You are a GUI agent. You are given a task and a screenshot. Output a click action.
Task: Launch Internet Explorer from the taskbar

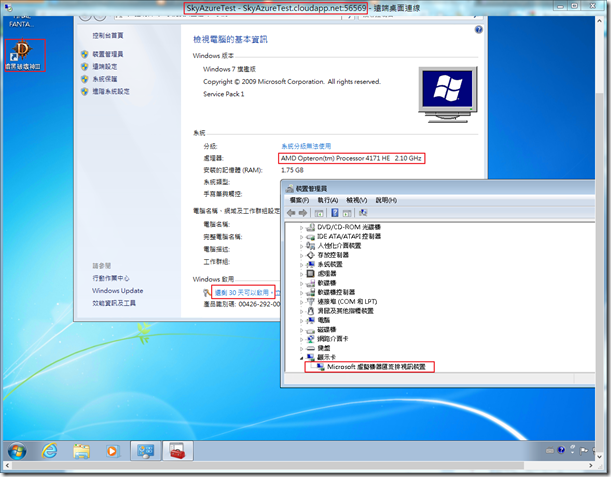(x=49, y=451)
